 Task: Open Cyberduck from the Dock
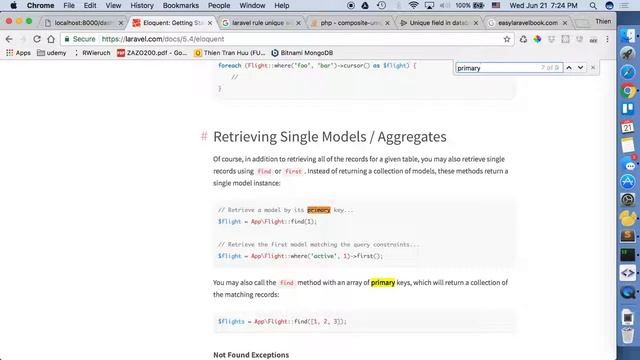[x=628, y=218]
